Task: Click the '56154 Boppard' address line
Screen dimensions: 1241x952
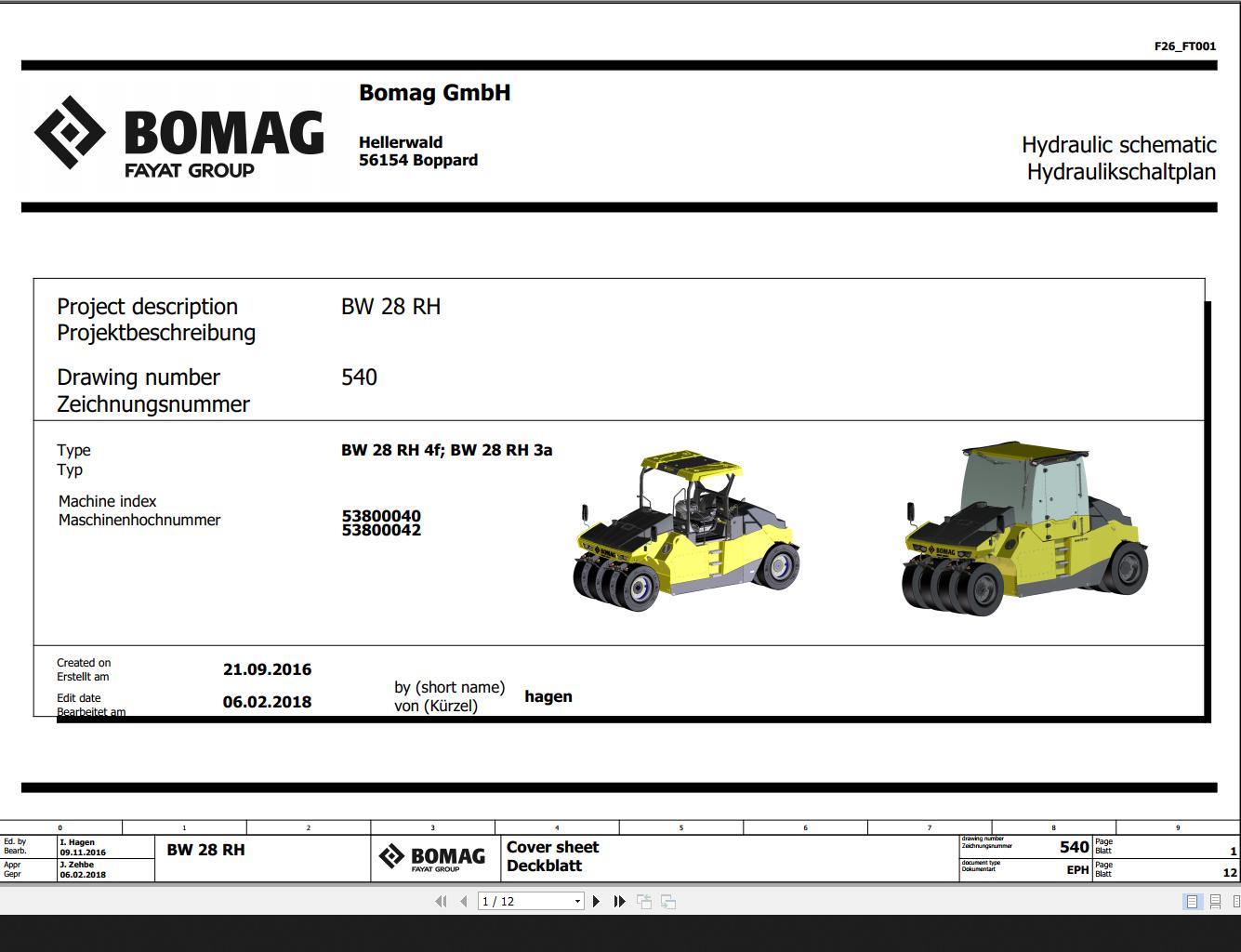Action: point(418,160)
